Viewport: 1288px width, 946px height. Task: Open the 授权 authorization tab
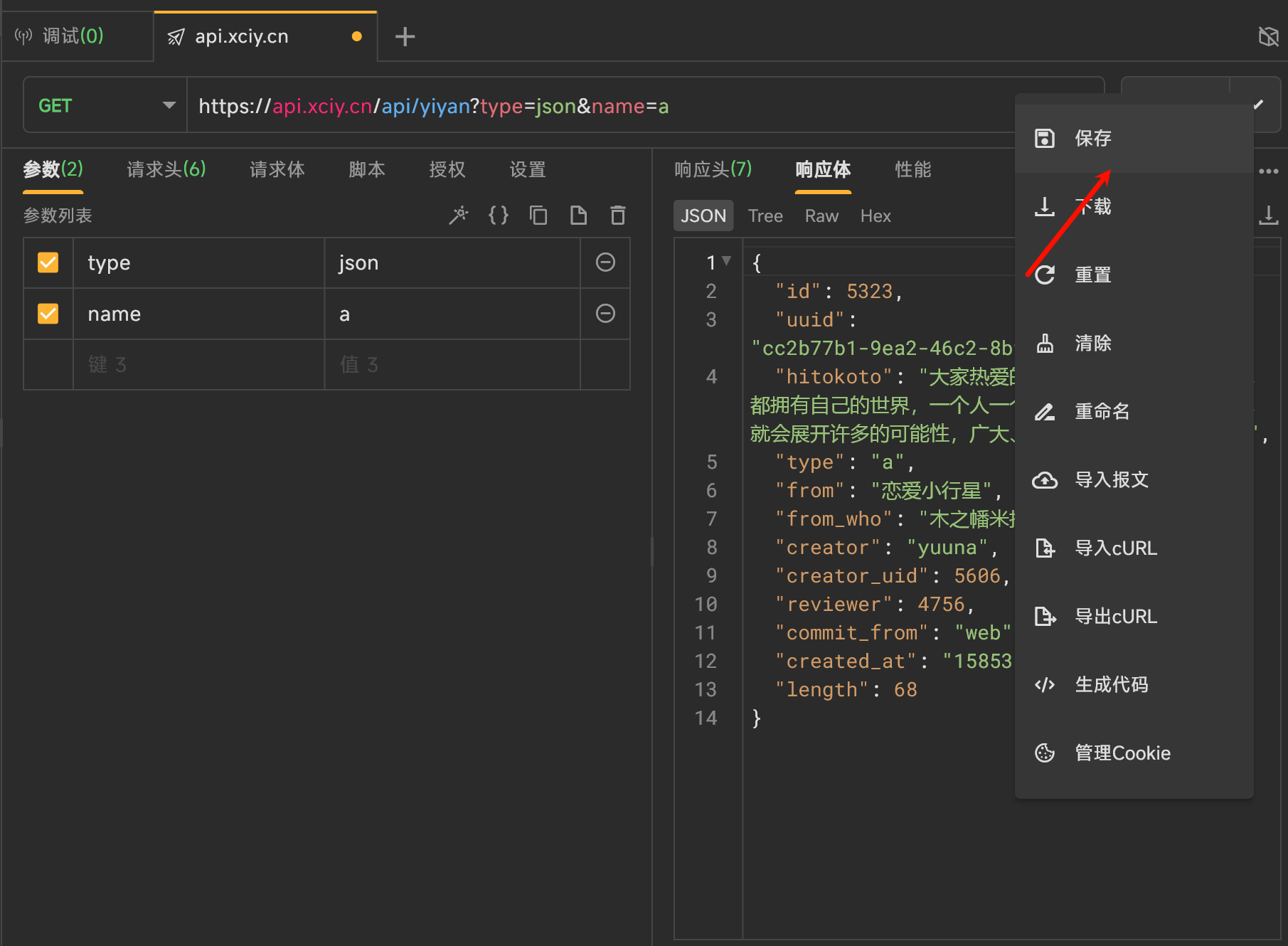447,169
